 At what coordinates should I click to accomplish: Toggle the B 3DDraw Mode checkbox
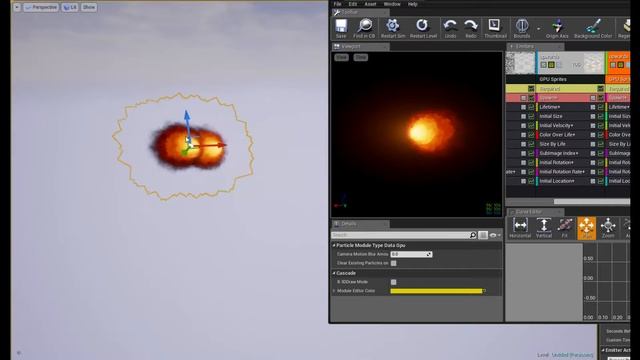[x=393, y=282]
